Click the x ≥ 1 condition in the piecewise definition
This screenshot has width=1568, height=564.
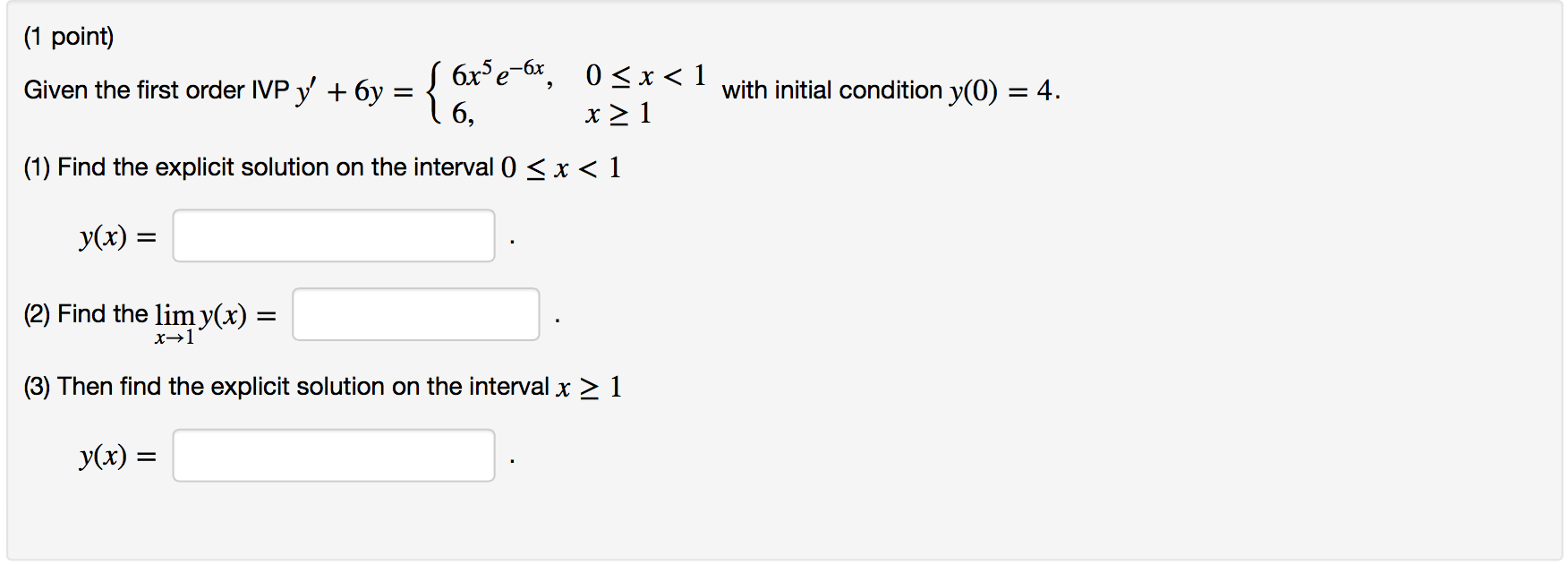coord(618,115)
